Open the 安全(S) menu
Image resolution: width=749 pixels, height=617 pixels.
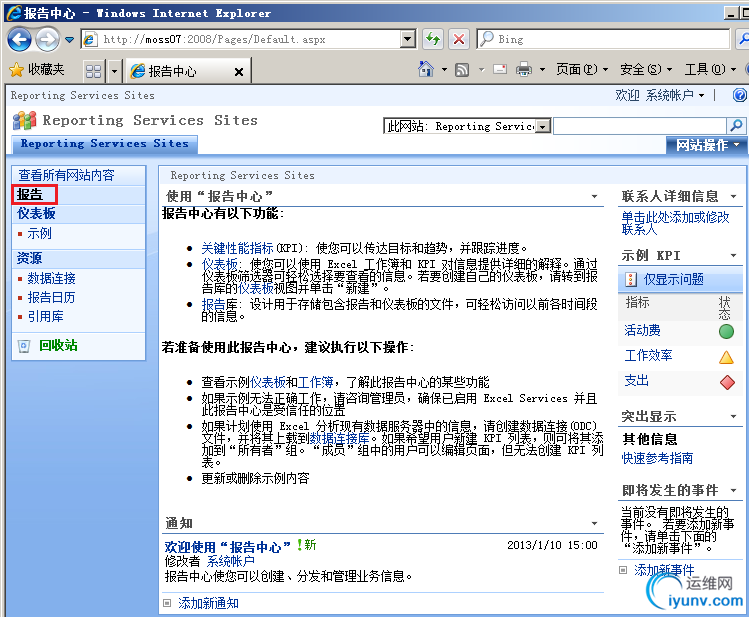(x=646, y=70)
